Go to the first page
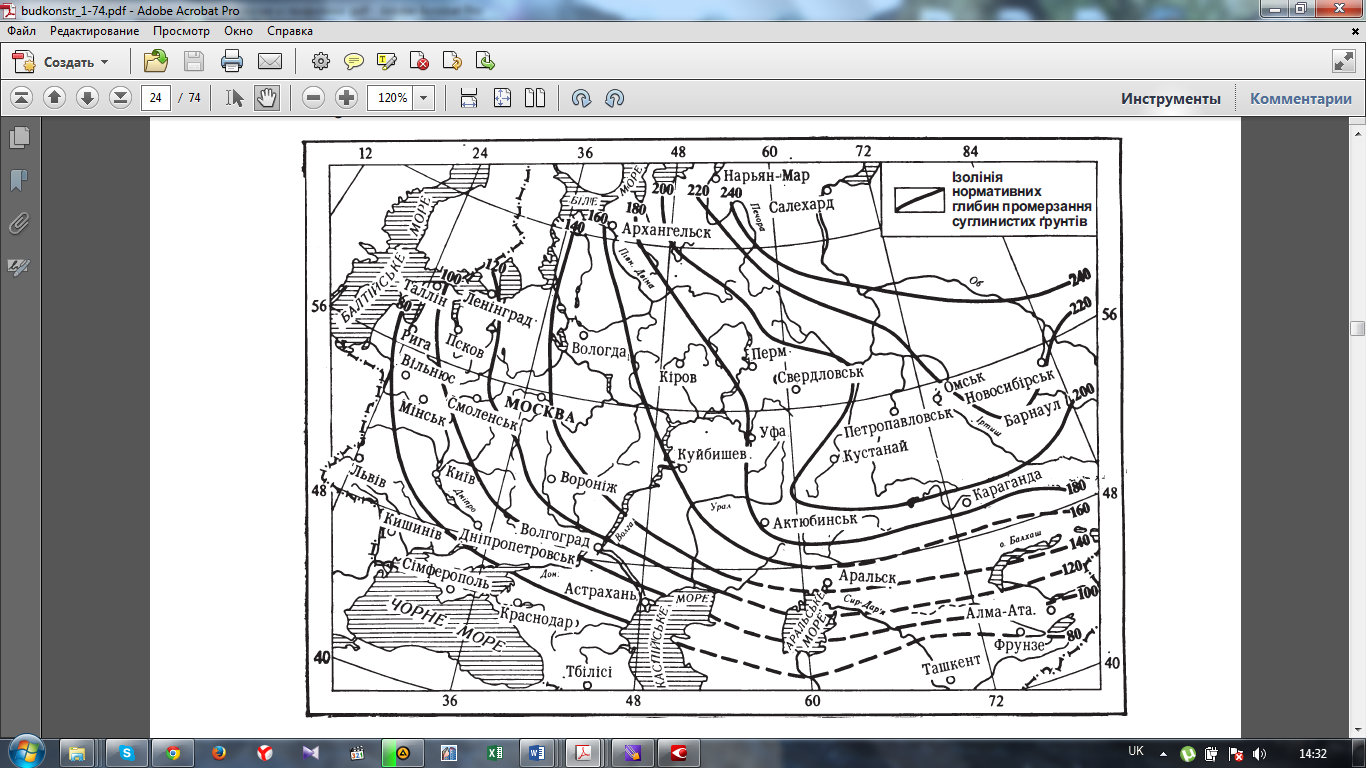 click(22, 98)
